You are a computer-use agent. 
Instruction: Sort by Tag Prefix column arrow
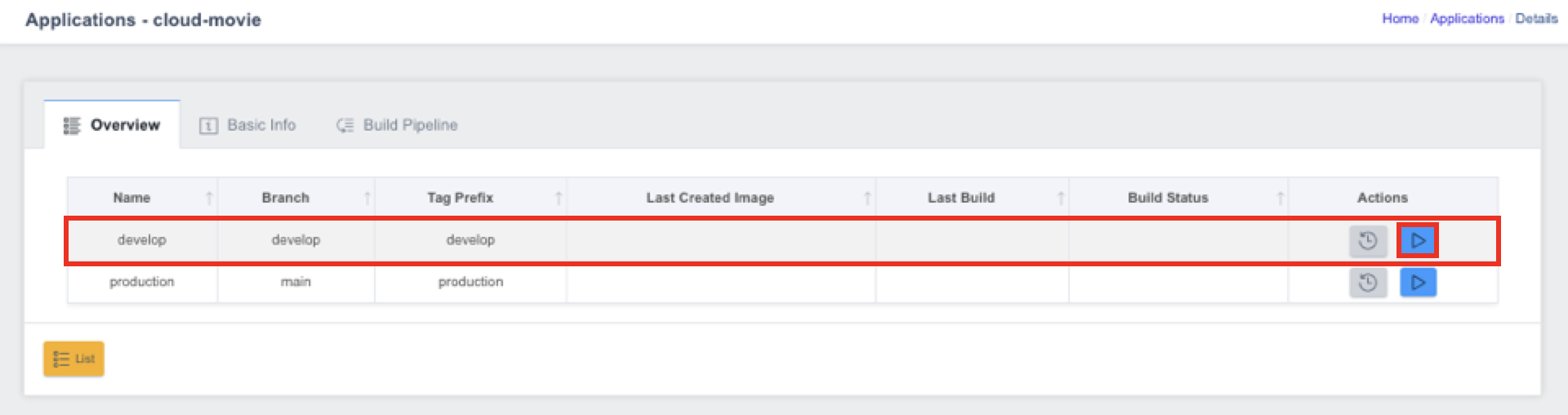click(x=559, y=198)
